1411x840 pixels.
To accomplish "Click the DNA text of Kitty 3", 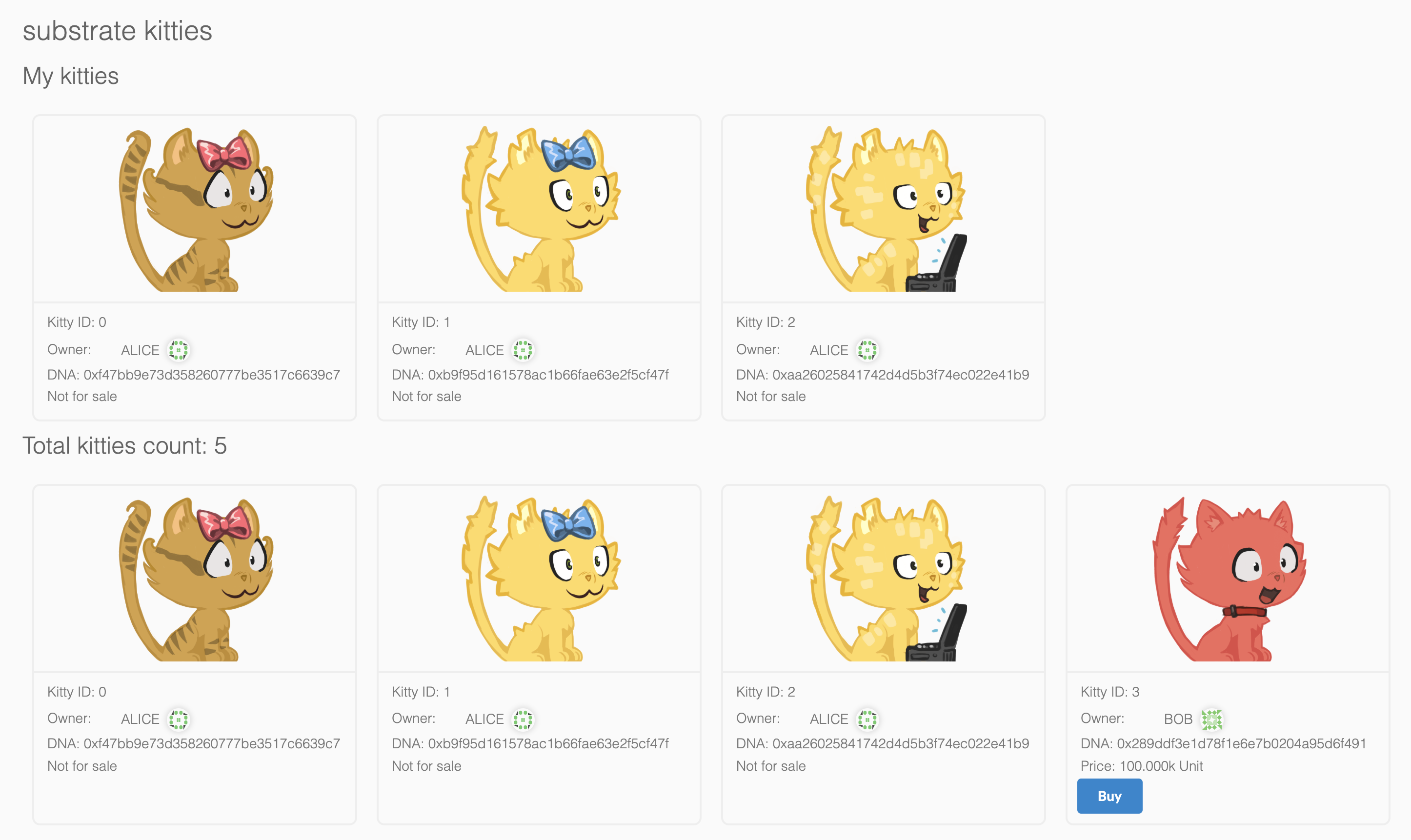I will (x=1223, y=744).
